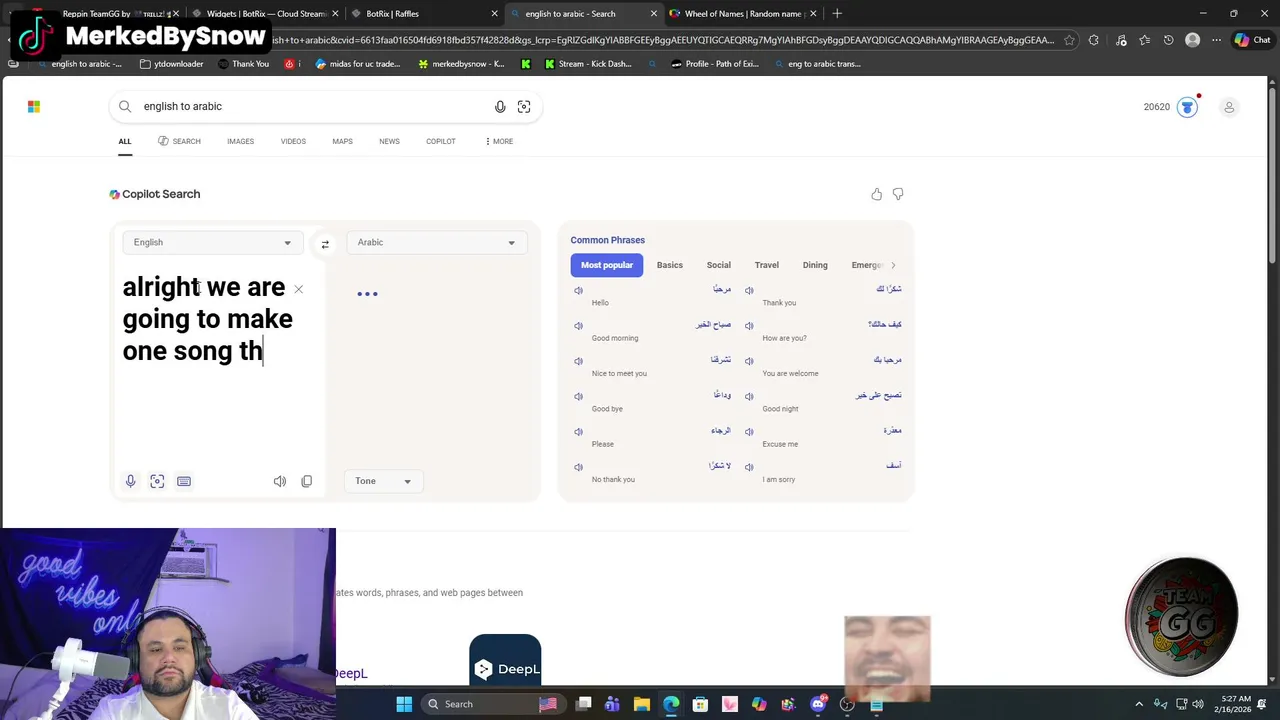
Task: Play audio for the Hello phrase
Action: pos(578,290)
